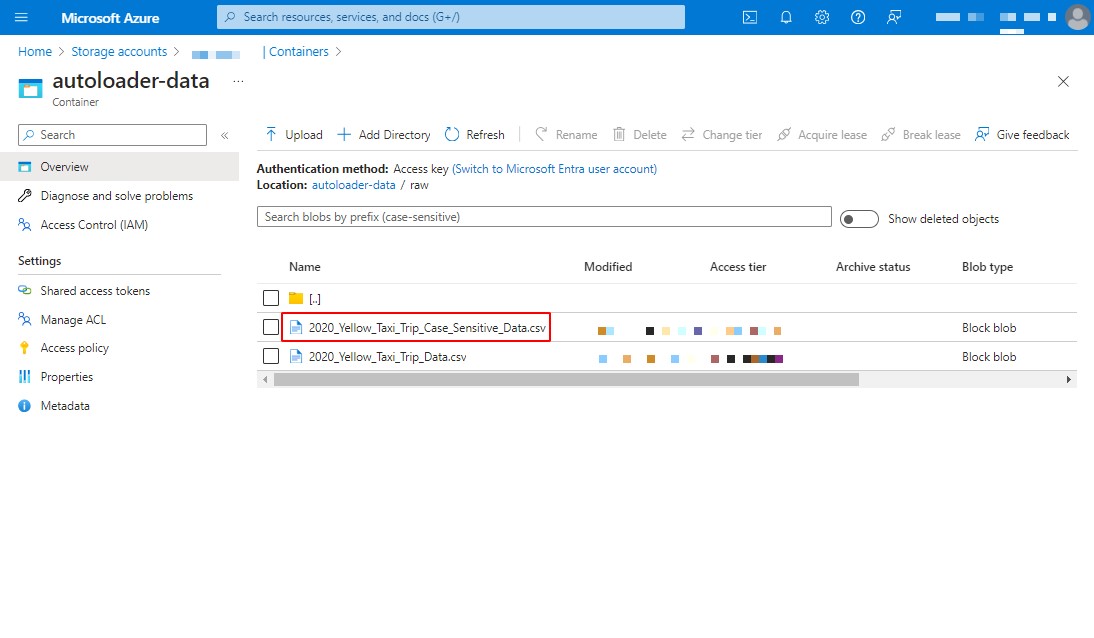
Task: Click the Upload toolbar button
Action: click(293, 135)
